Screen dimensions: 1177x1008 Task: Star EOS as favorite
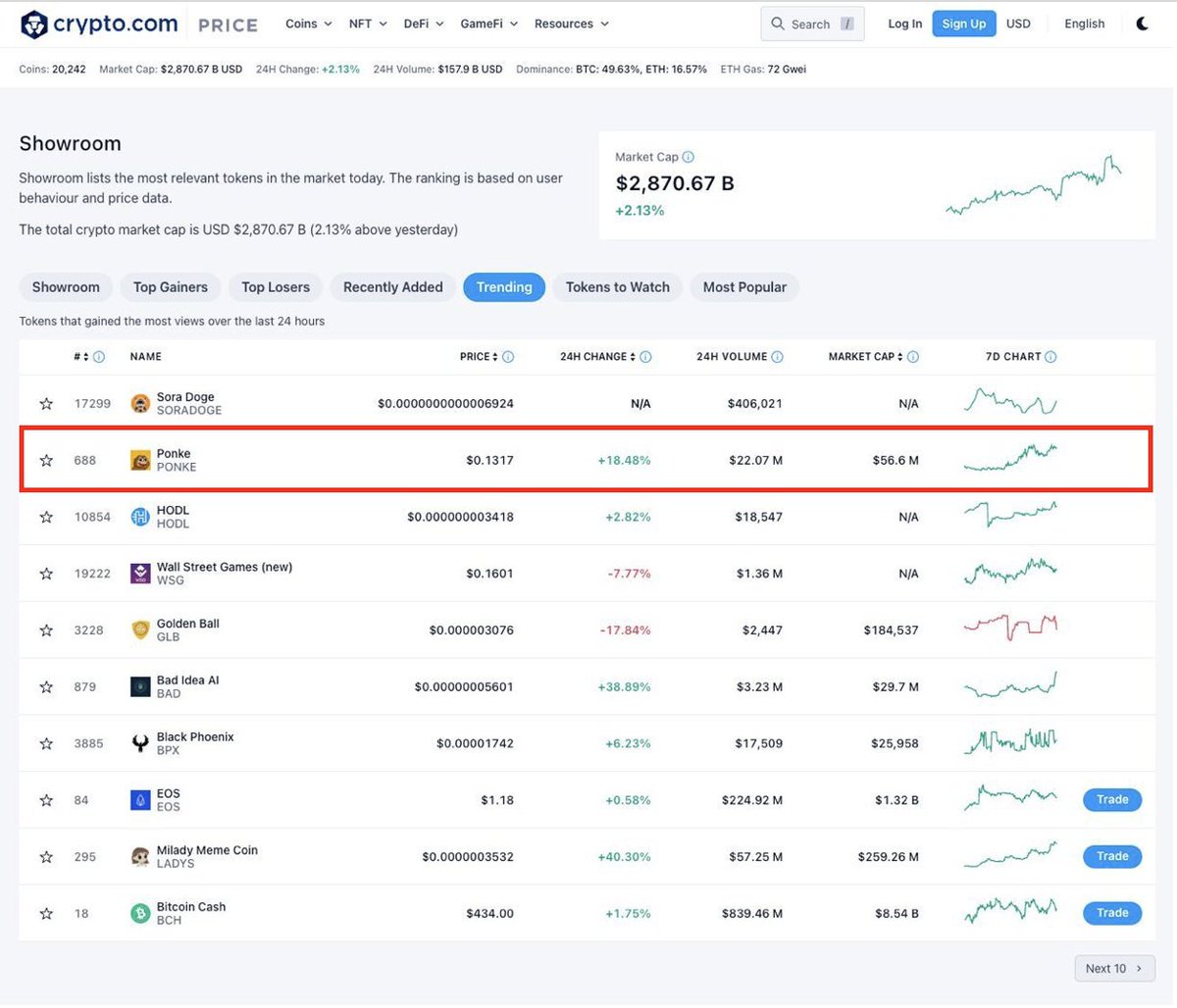pos(46,801)
